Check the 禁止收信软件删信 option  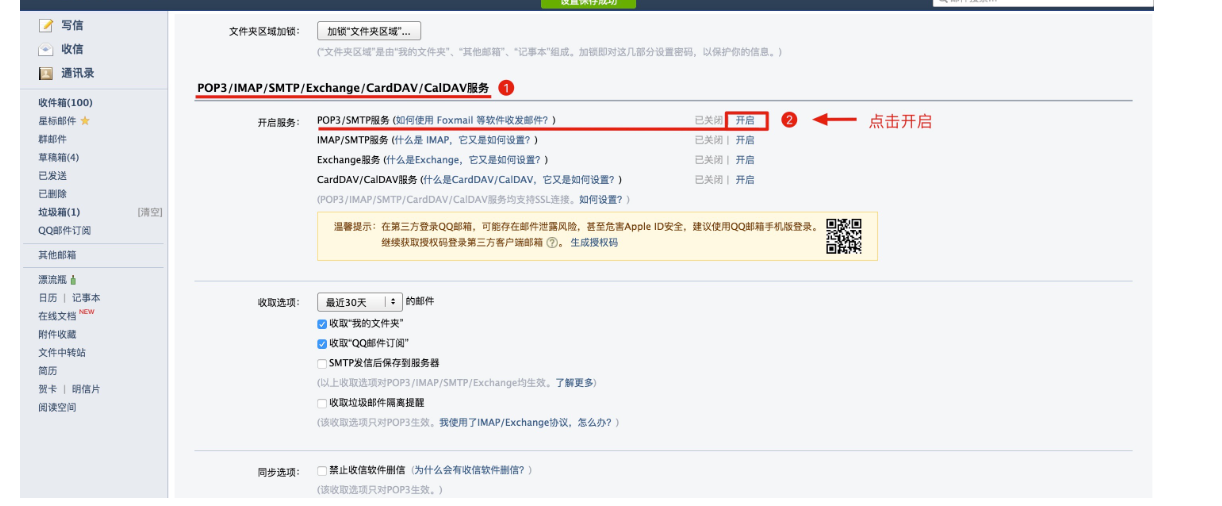coord(322,470)
